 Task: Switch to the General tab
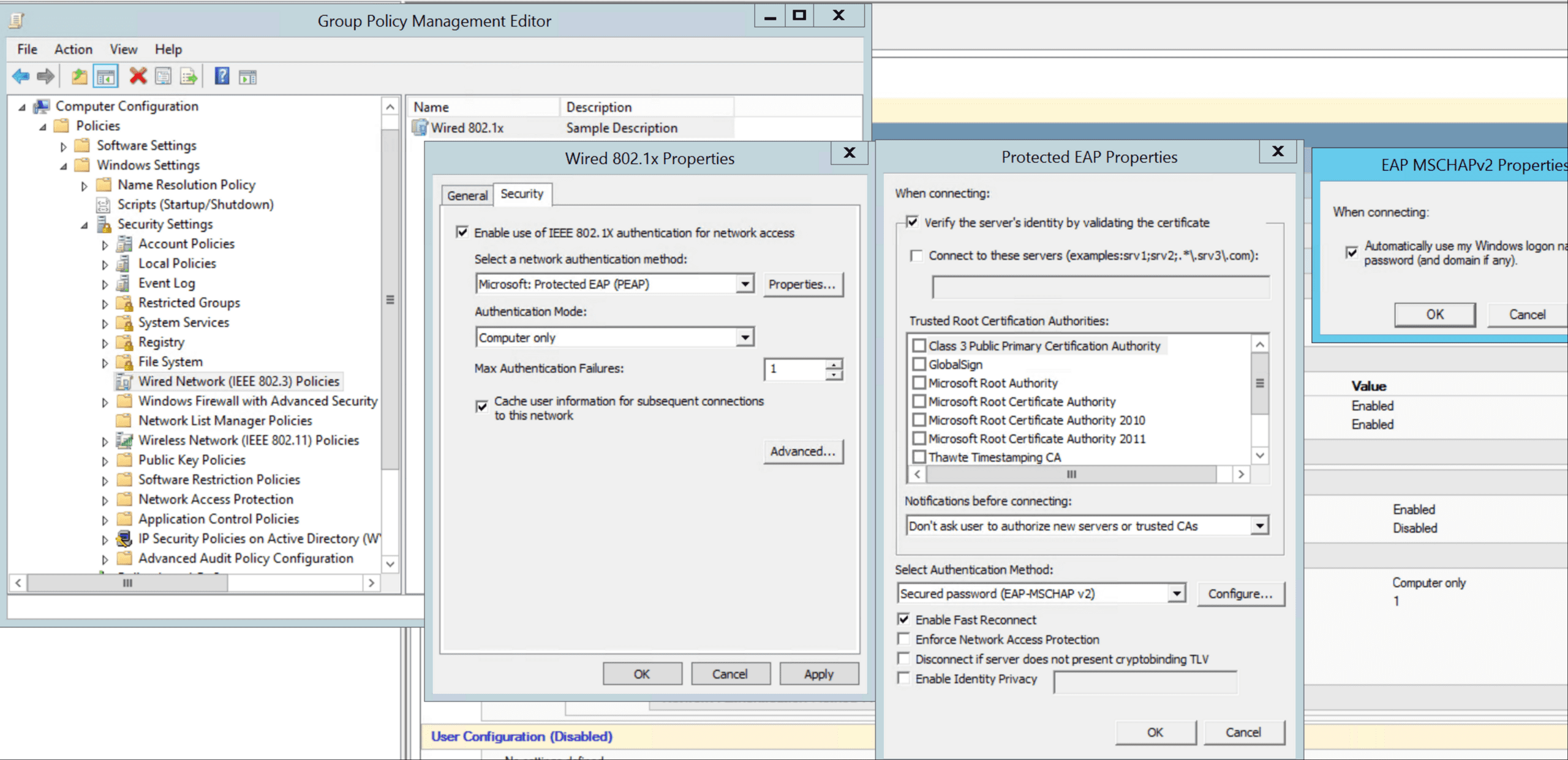[467, 195]
